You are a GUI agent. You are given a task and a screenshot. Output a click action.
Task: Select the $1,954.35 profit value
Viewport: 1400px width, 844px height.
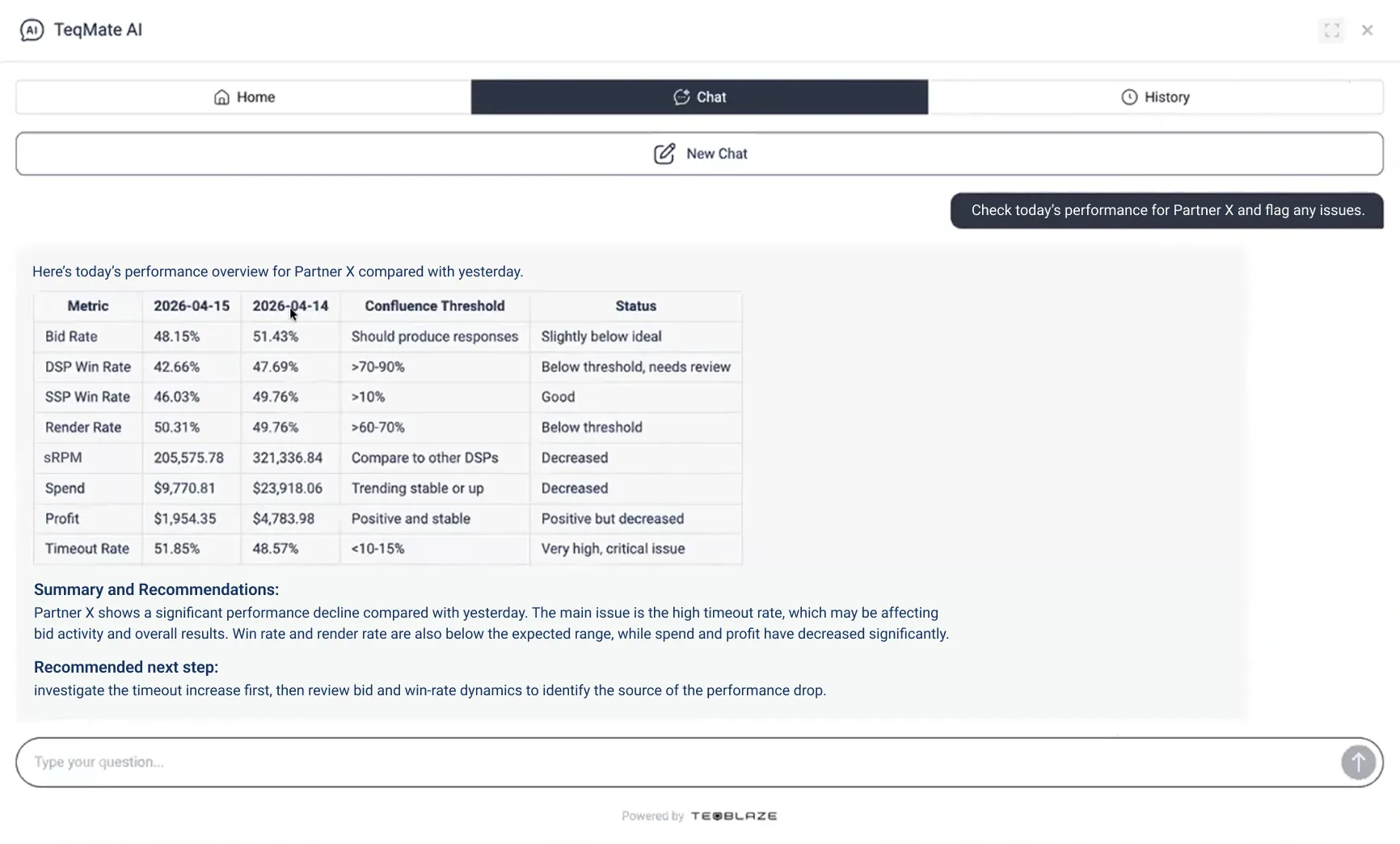[184, 518]
